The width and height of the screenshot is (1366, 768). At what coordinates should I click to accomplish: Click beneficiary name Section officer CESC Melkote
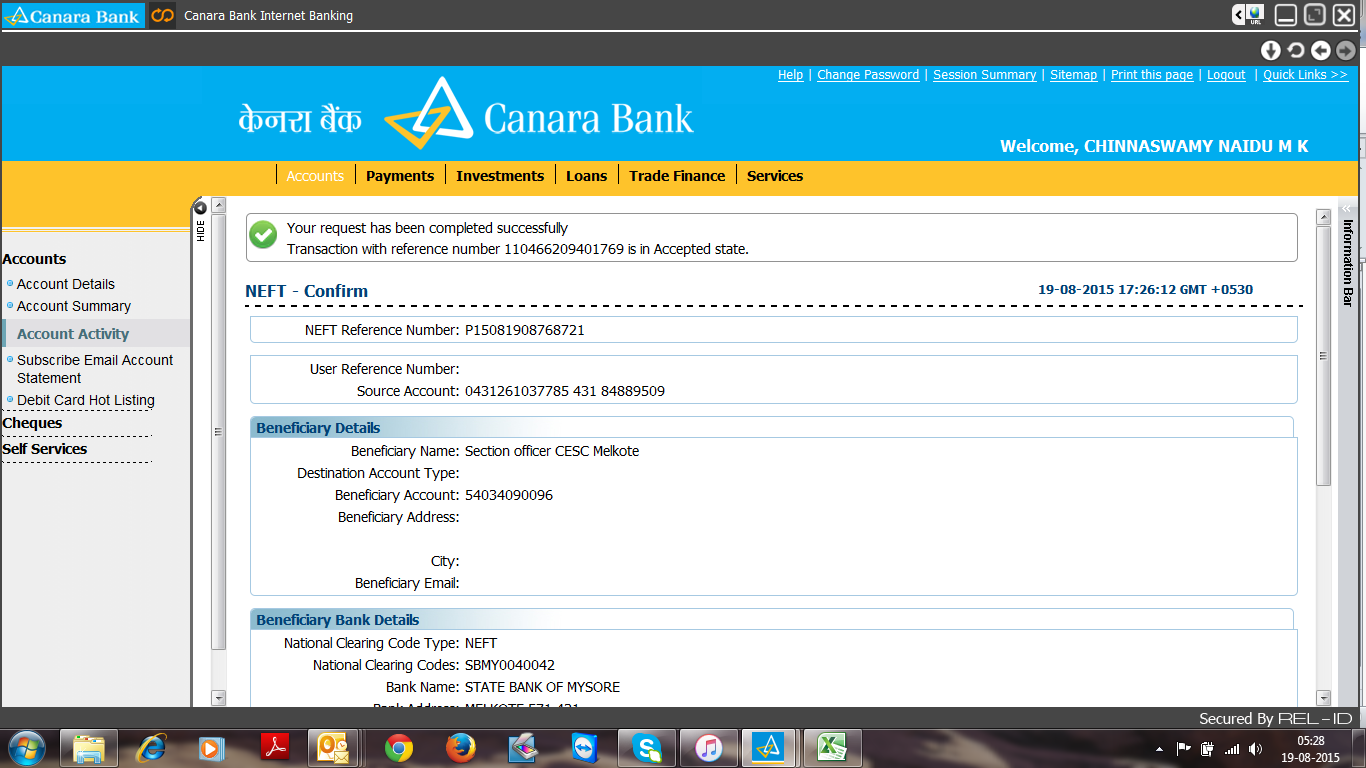tap(552, 451)
